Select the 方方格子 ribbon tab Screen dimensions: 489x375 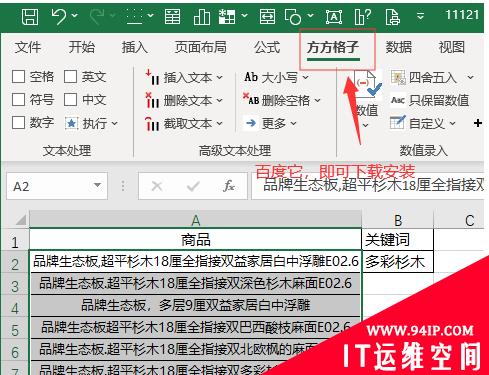[333, 48]
